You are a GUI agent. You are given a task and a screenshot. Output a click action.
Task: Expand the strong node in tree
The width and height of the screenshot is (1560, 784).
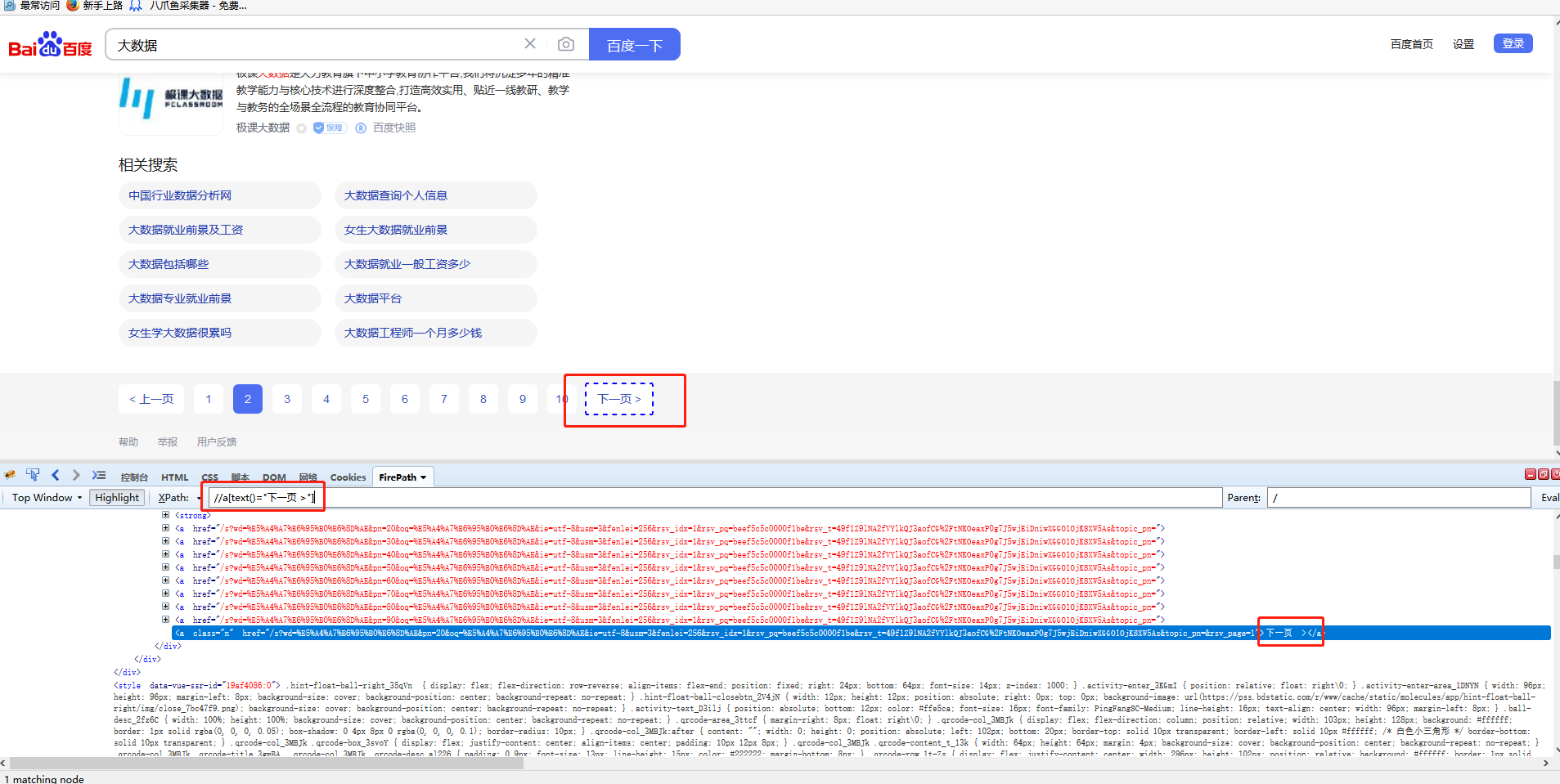pos(165,515)
